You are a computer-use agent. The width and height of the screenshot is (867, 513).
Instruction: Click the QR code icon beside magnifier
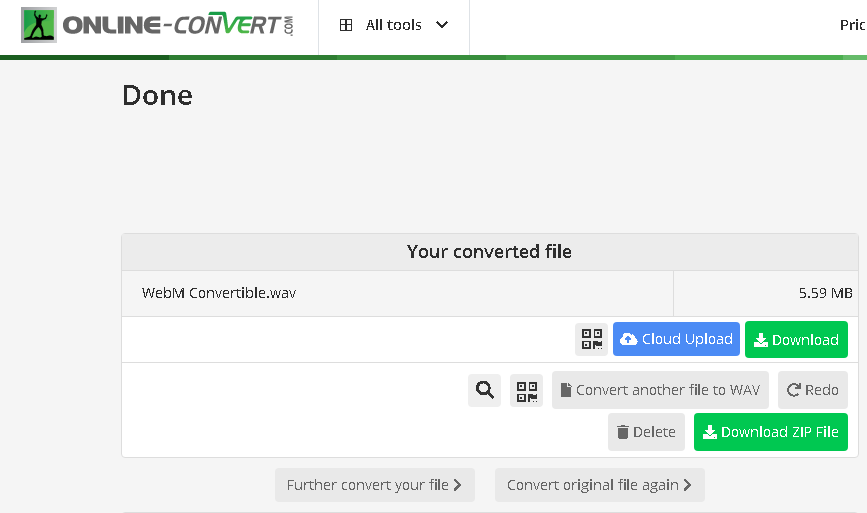526,390
